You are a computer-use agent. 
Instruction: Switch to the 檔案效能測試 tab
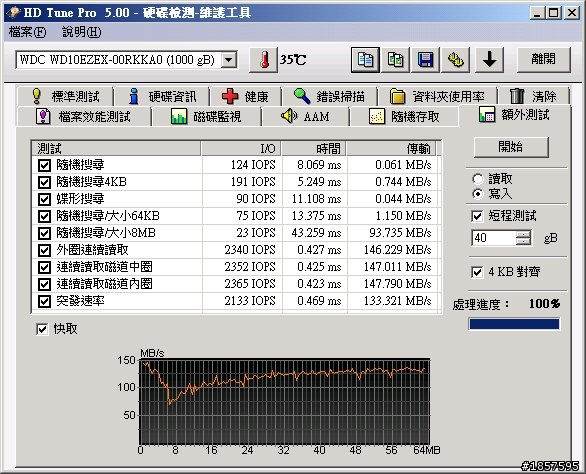pyautogui.click(x=84, y=117)
